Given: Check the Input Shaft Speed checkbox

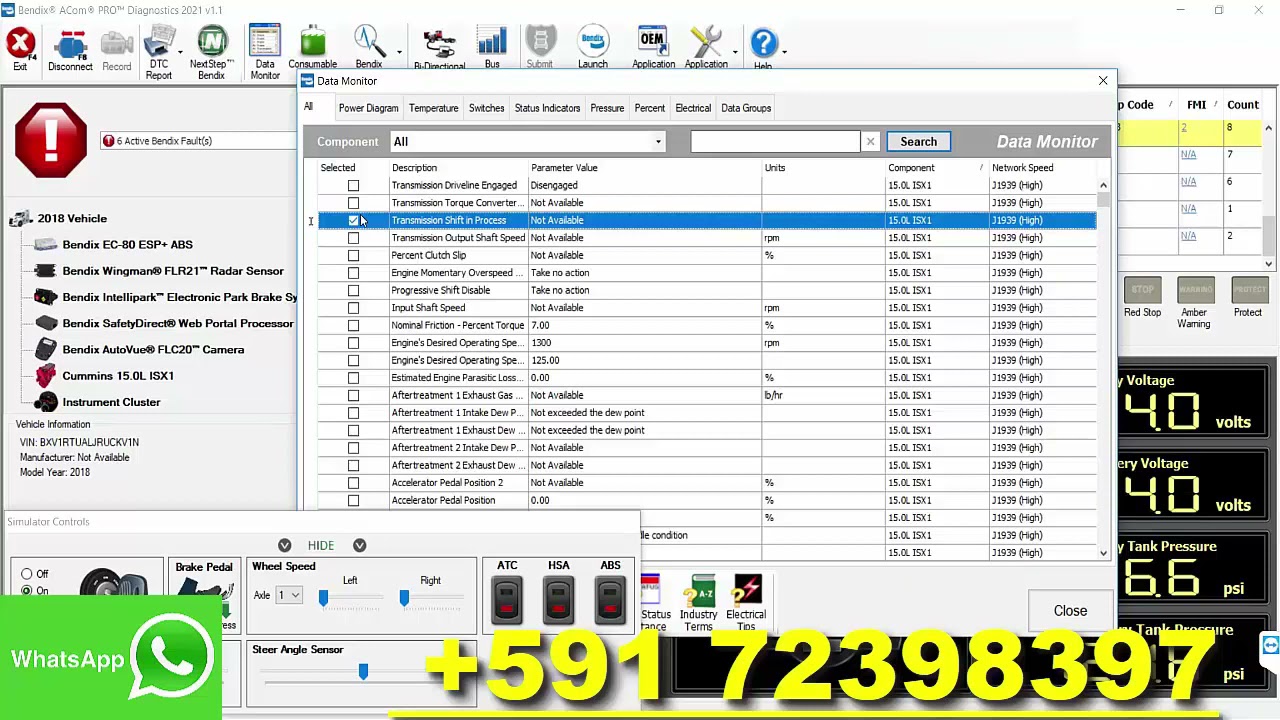Looking at the screenshot, I should [353, 308].
